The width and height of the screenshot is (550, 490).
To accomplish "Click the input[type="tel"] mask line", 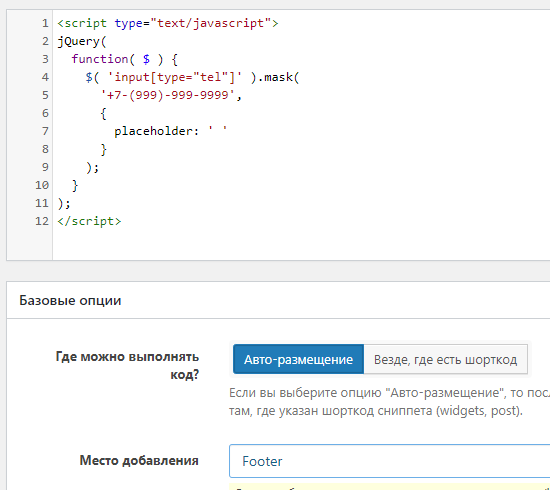I will pos(192,77).
